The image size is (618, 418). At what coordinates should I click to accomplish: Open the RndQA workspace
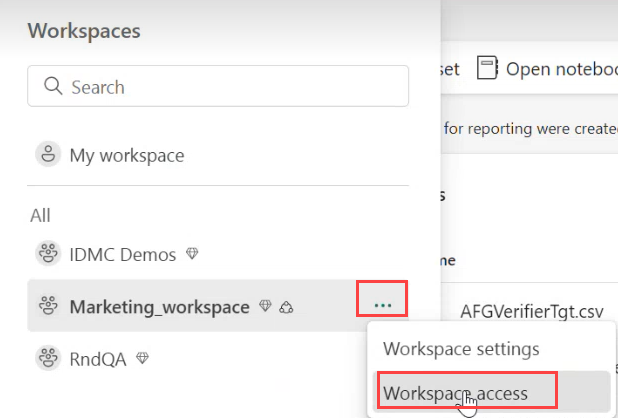(x=98, y=359)
